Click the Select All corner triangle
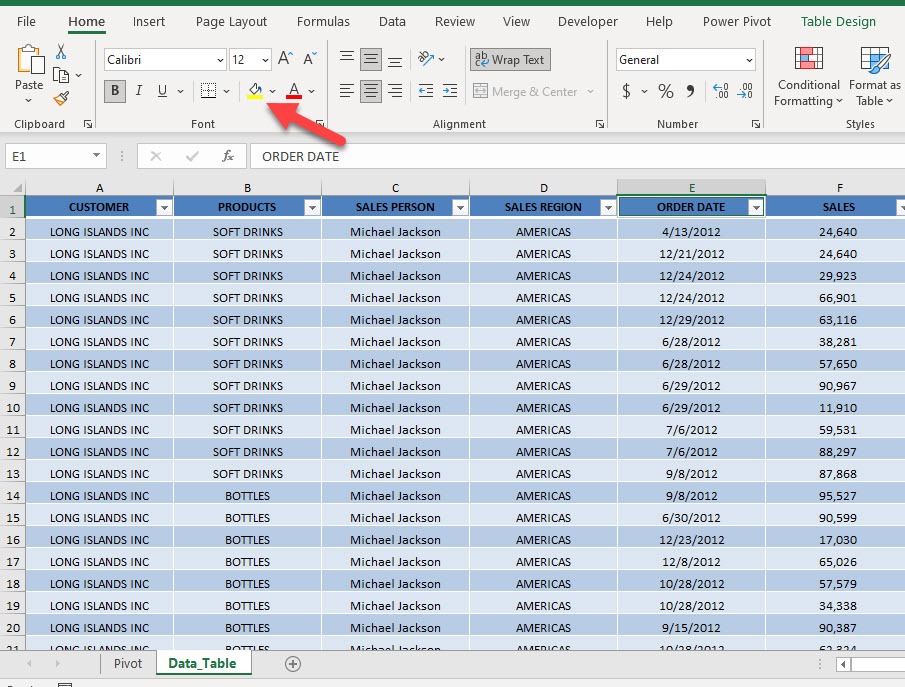The image size is (905, 687). pyautogui.click(x=17, y=188)
